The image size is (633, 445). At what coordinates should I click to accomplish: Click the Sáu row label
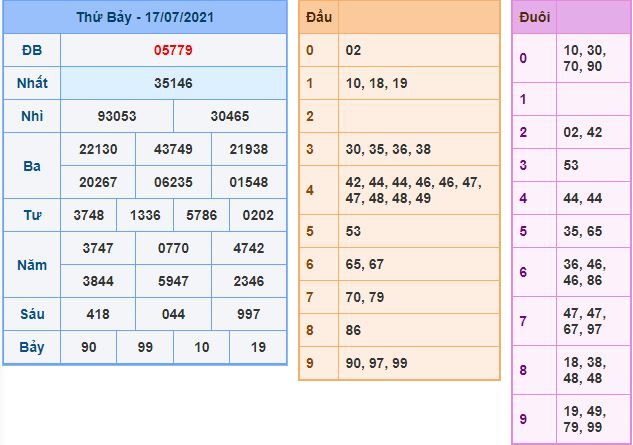click(x=32, y=314)
